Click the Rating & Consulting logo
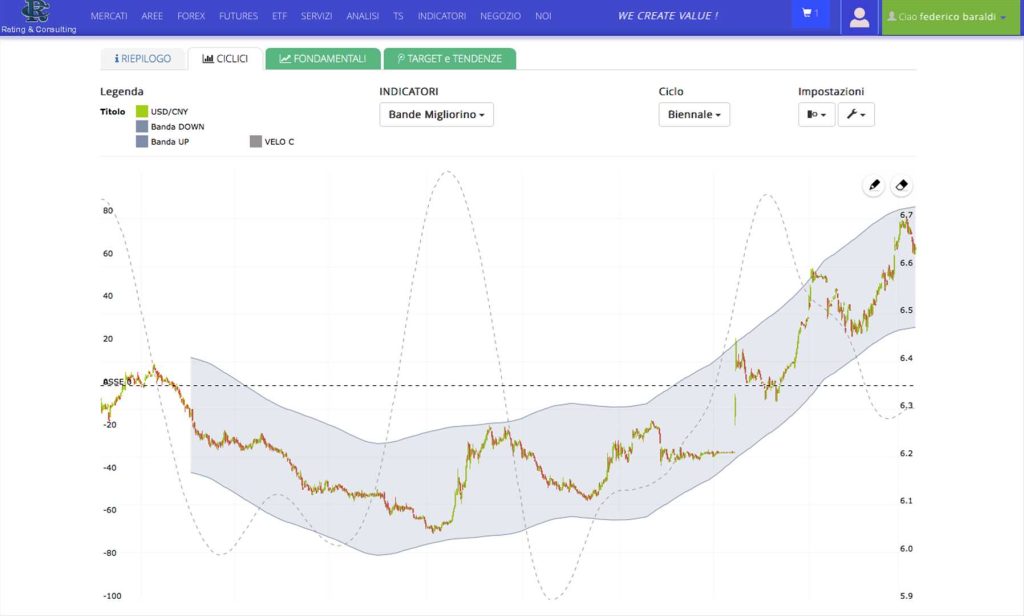 click(38, 17)
